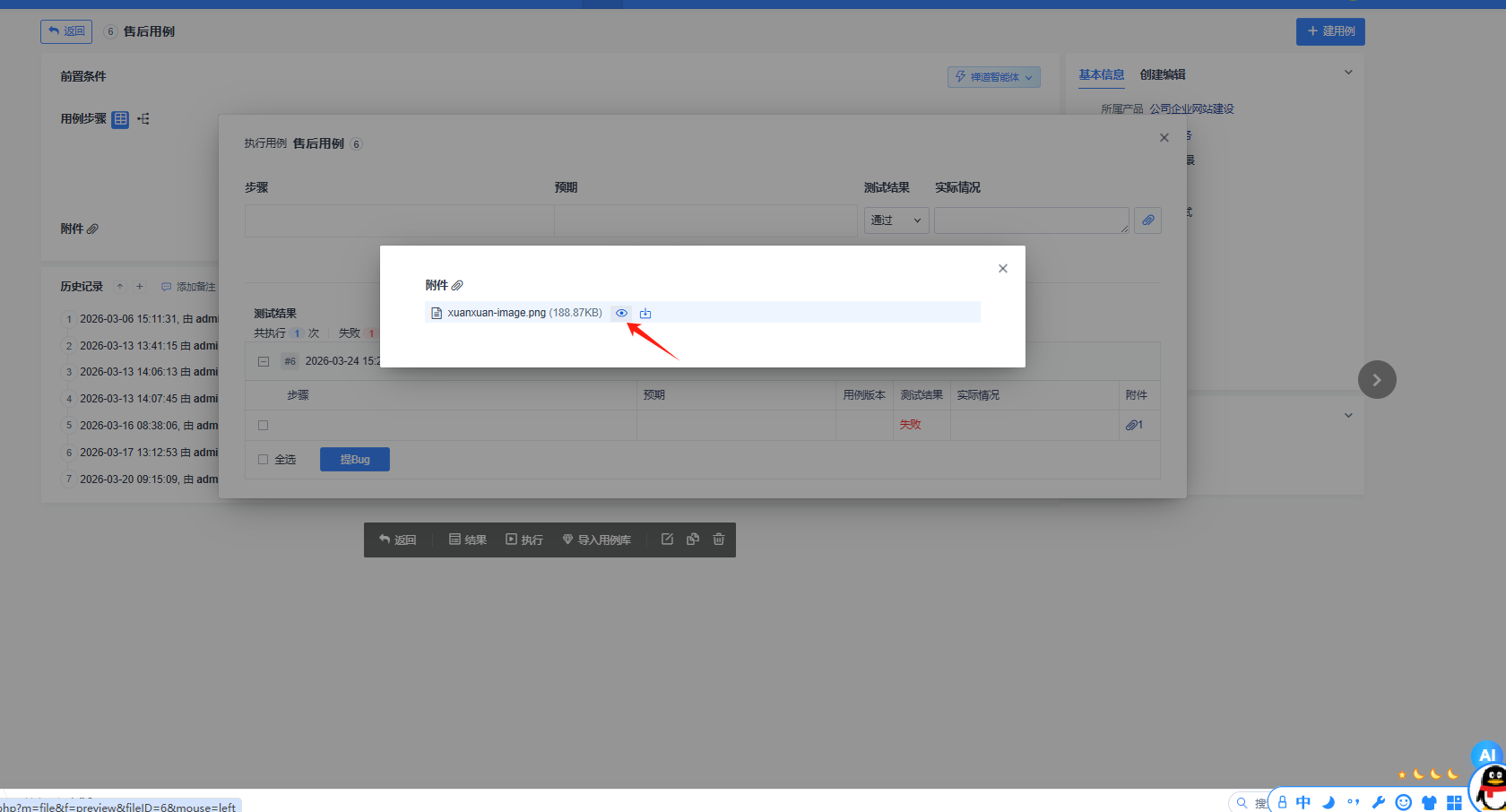Focus the 实际情况 text field
Image resolution: width=1506 pixels, height=812 pixels.
pos(1032,220)
